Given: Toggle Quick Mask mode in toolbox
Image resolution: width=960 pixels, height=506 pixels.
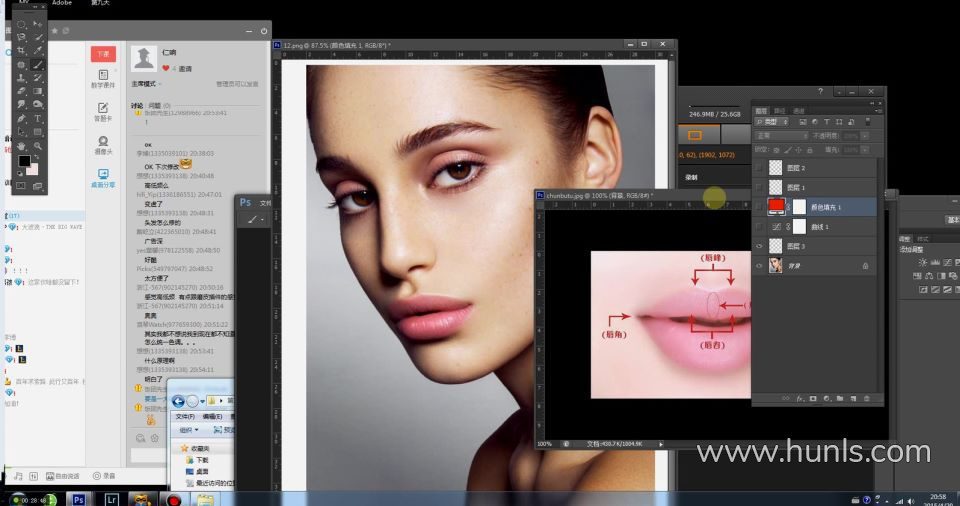Looking at the screenshot, I should coord(21,186).
